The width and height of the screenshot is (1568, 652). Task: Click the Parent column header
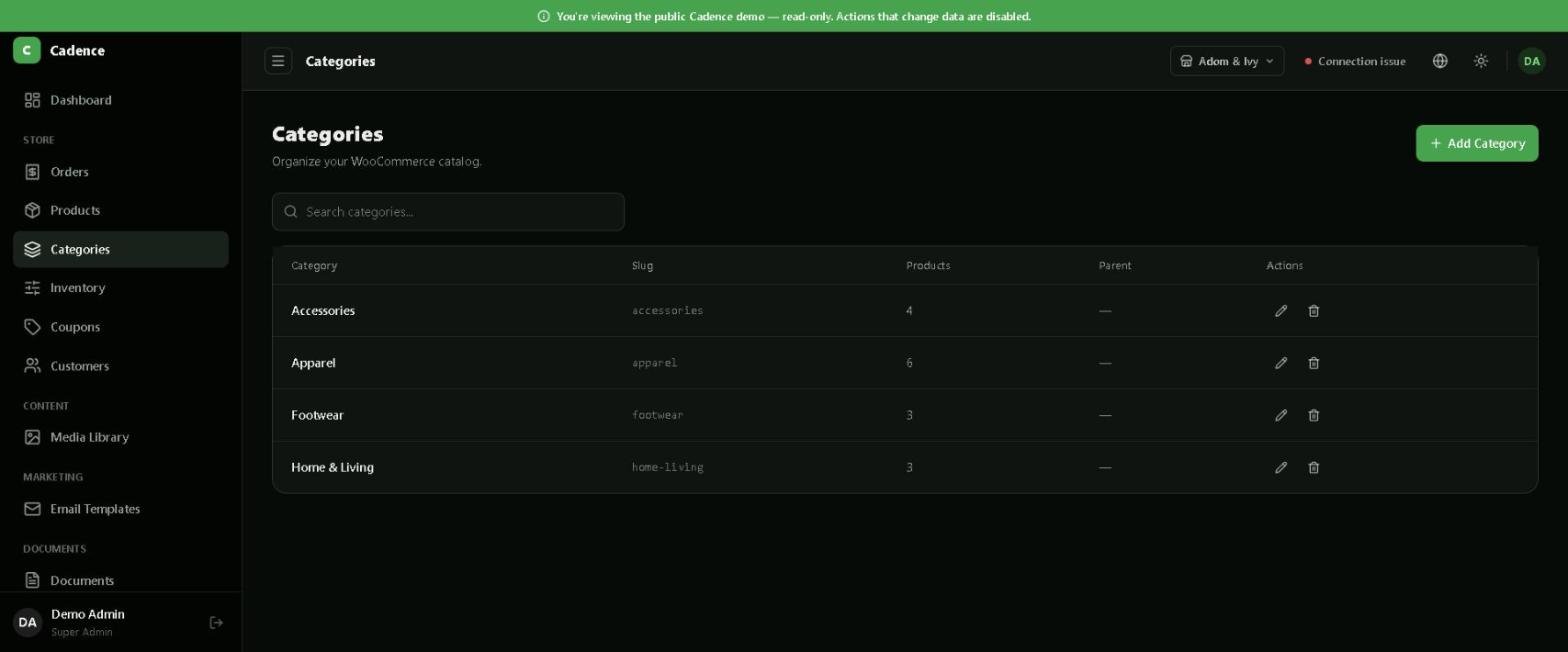tap(1115, 266)
